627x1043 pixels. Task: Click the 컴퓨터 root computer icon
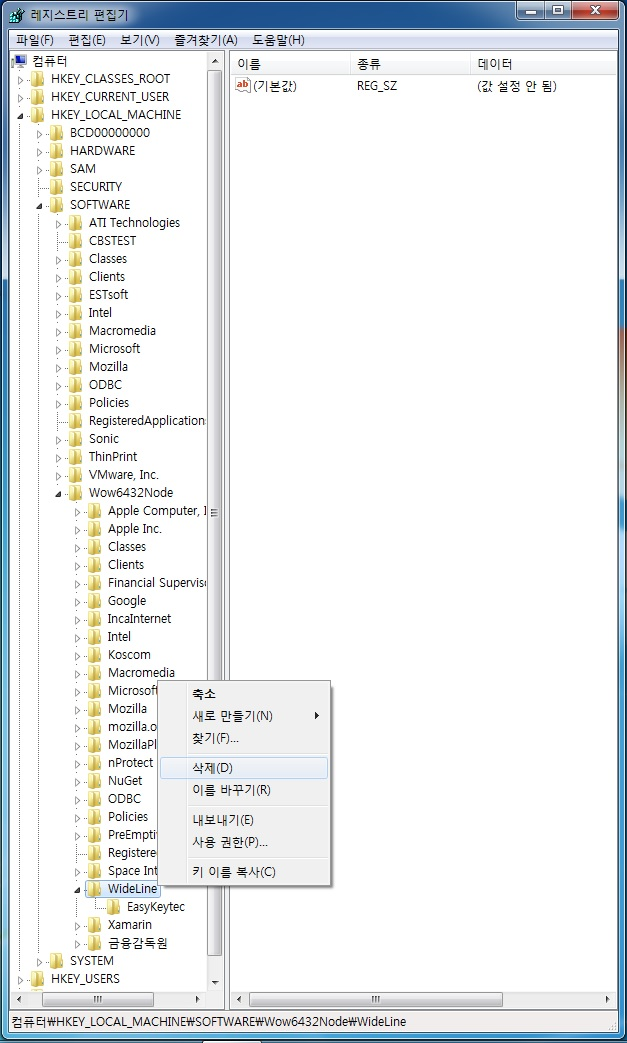coord(19,61)
